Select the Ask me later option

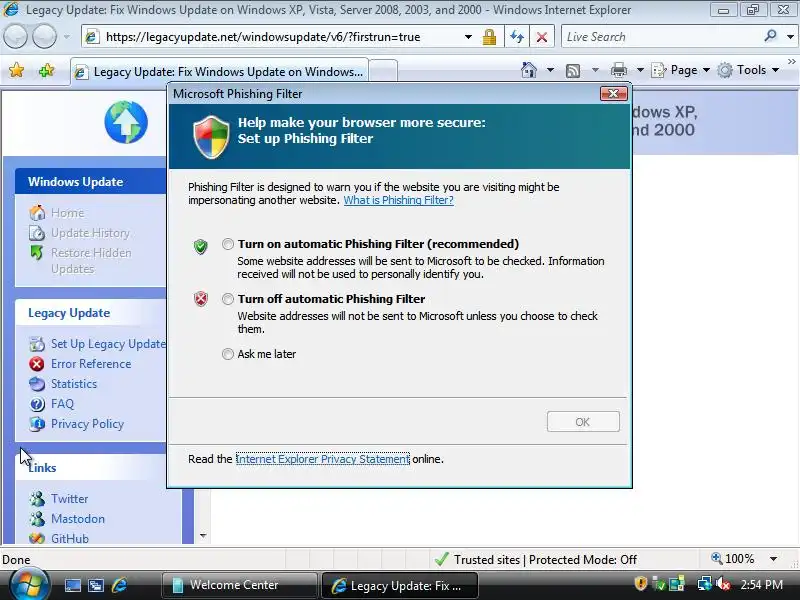click(x=228, y=354)
